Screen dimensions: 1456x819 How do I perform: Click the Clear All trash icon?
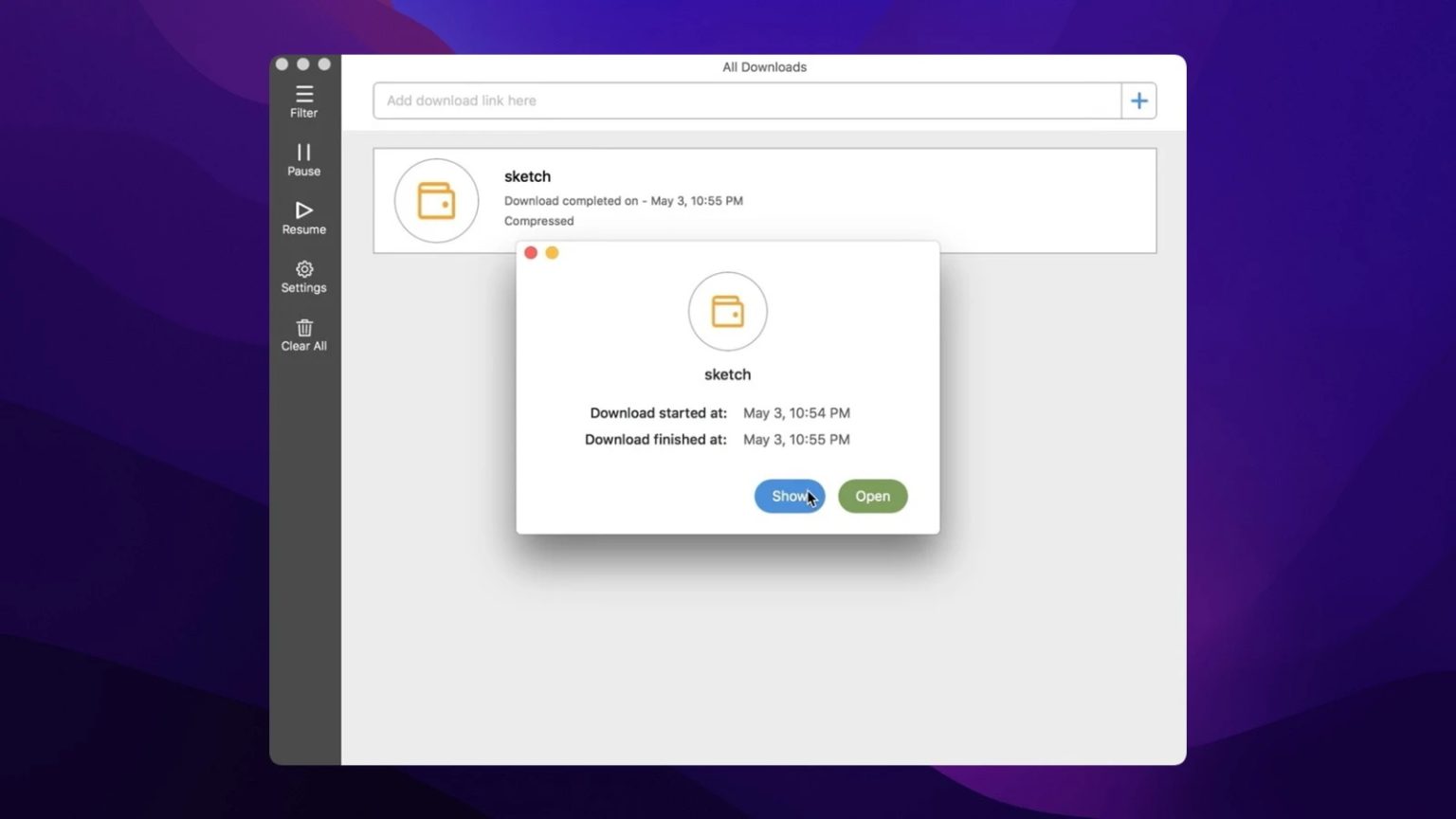303,329
